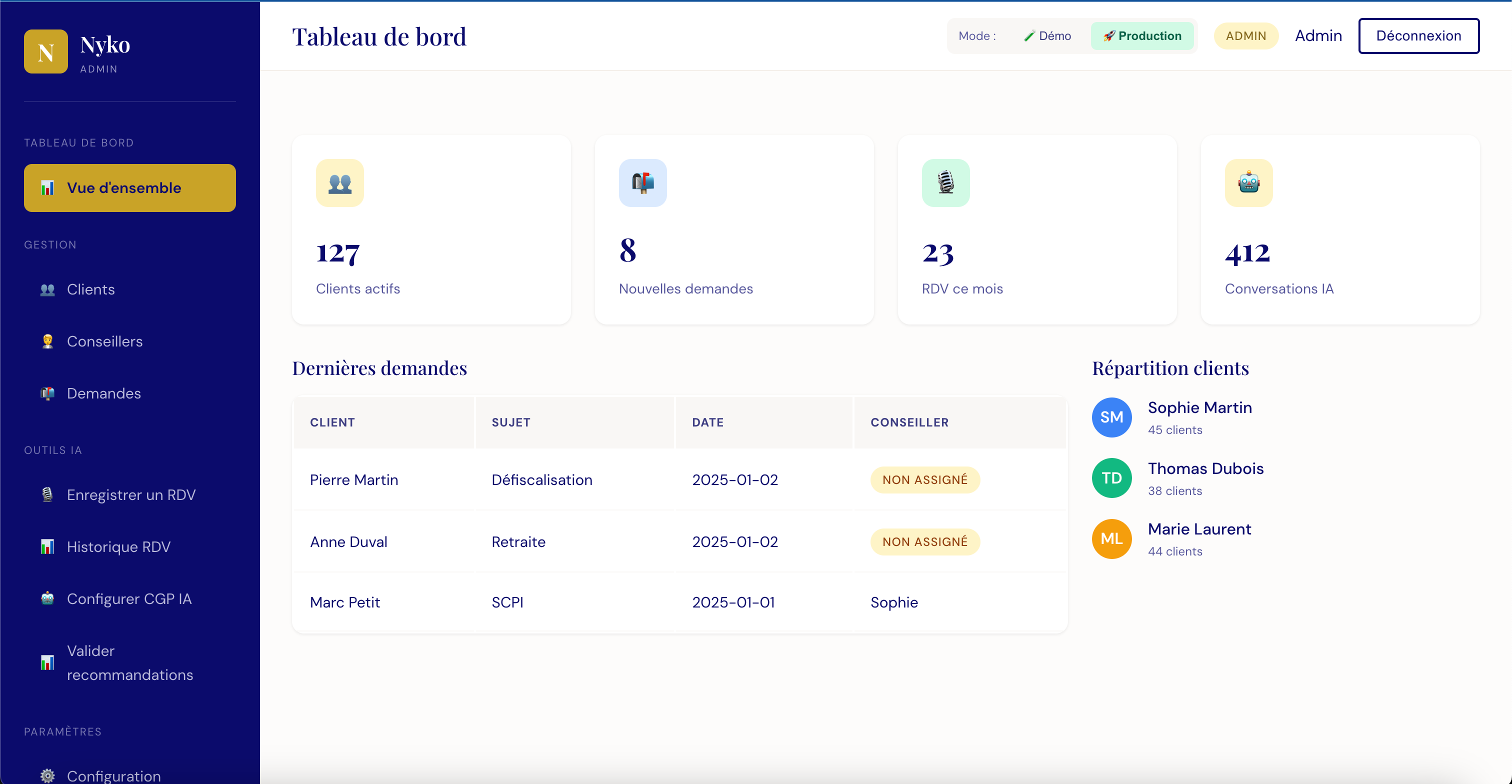The image size is (1512, 784).
Task: Click Marie Laurent's ML avatar
Action: pos(1111,538)
